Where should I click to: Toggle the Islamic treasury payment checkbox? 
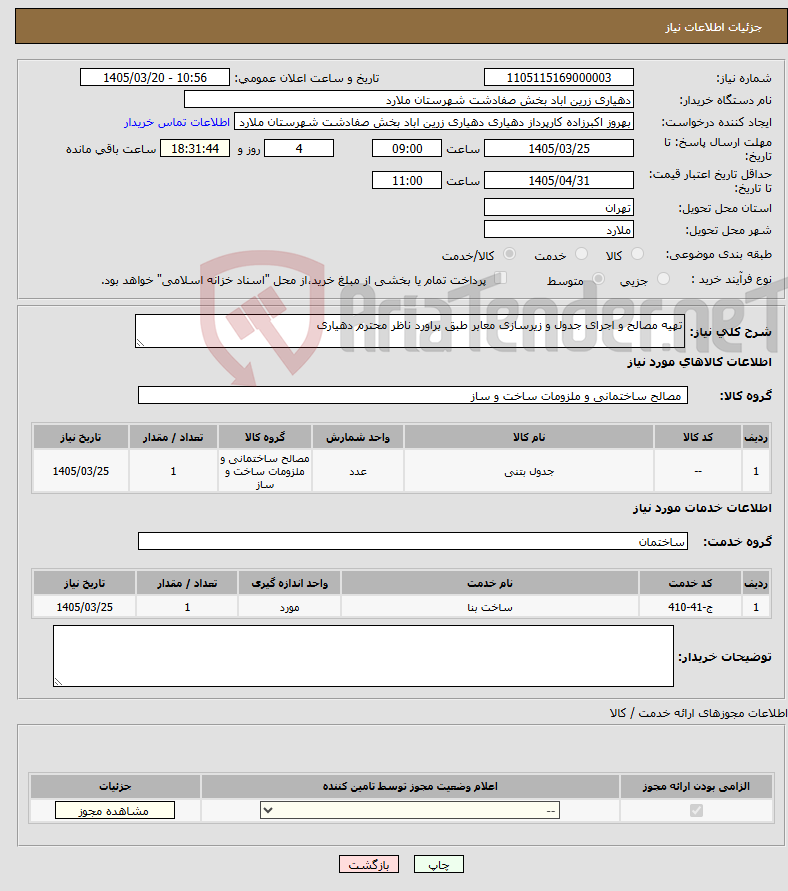(501, 278)
